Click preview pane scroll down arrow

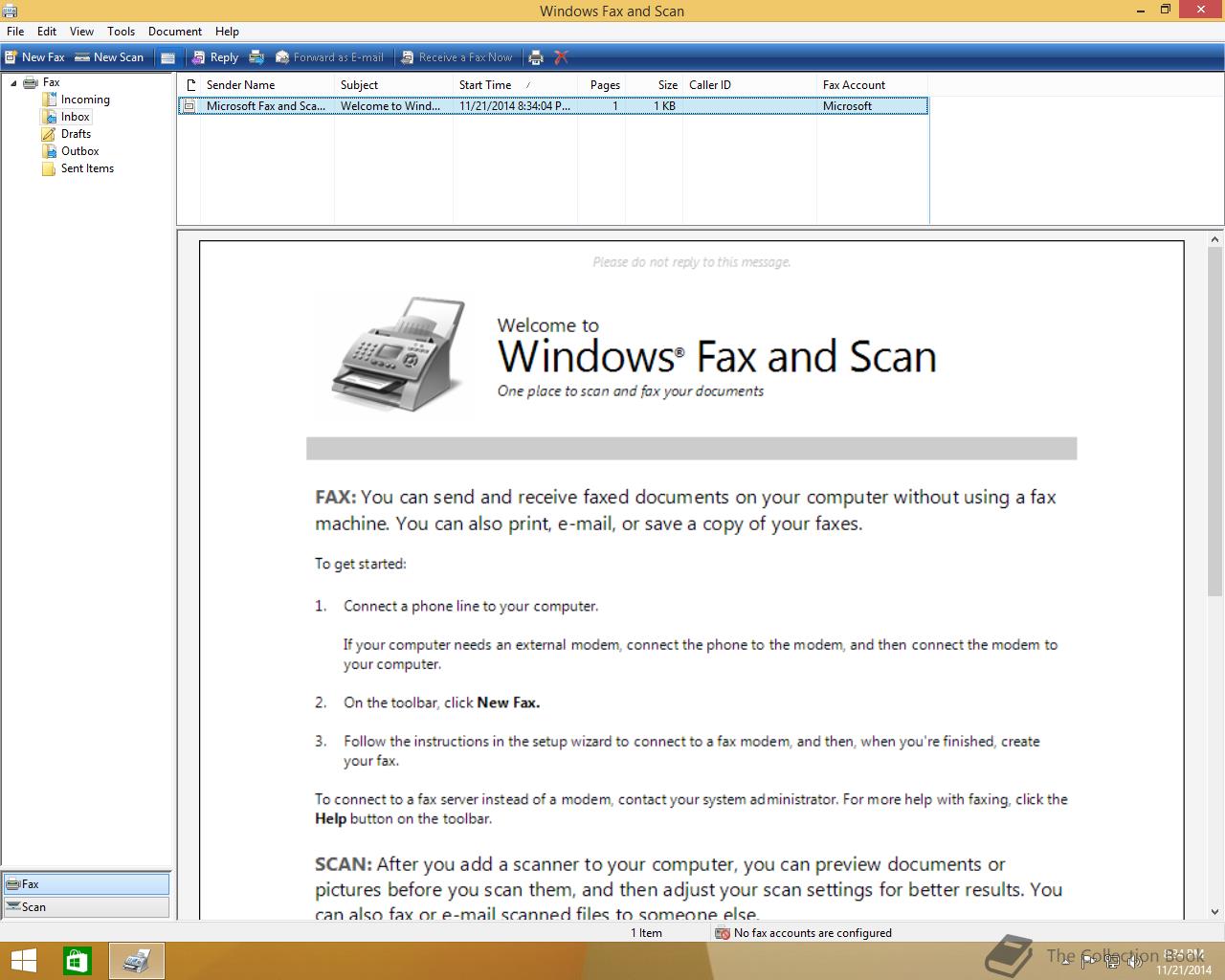1215,912
